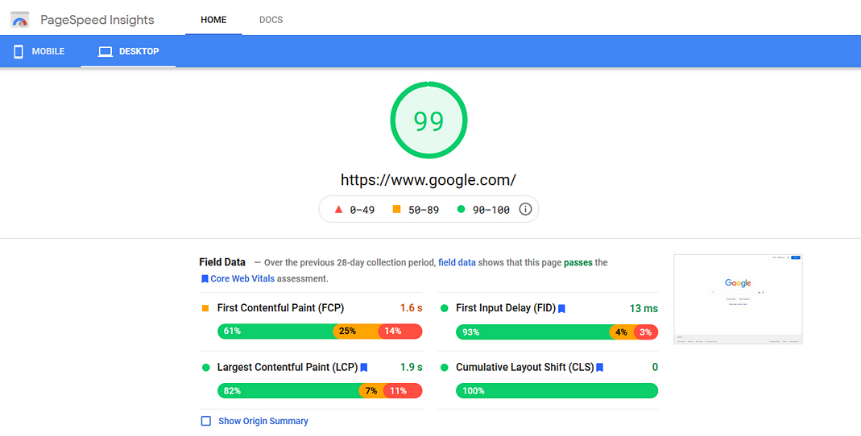Click the 7% orange LCP bar segment
The width and height of the screenshot is (861, 436).
[x=371, y=391]
